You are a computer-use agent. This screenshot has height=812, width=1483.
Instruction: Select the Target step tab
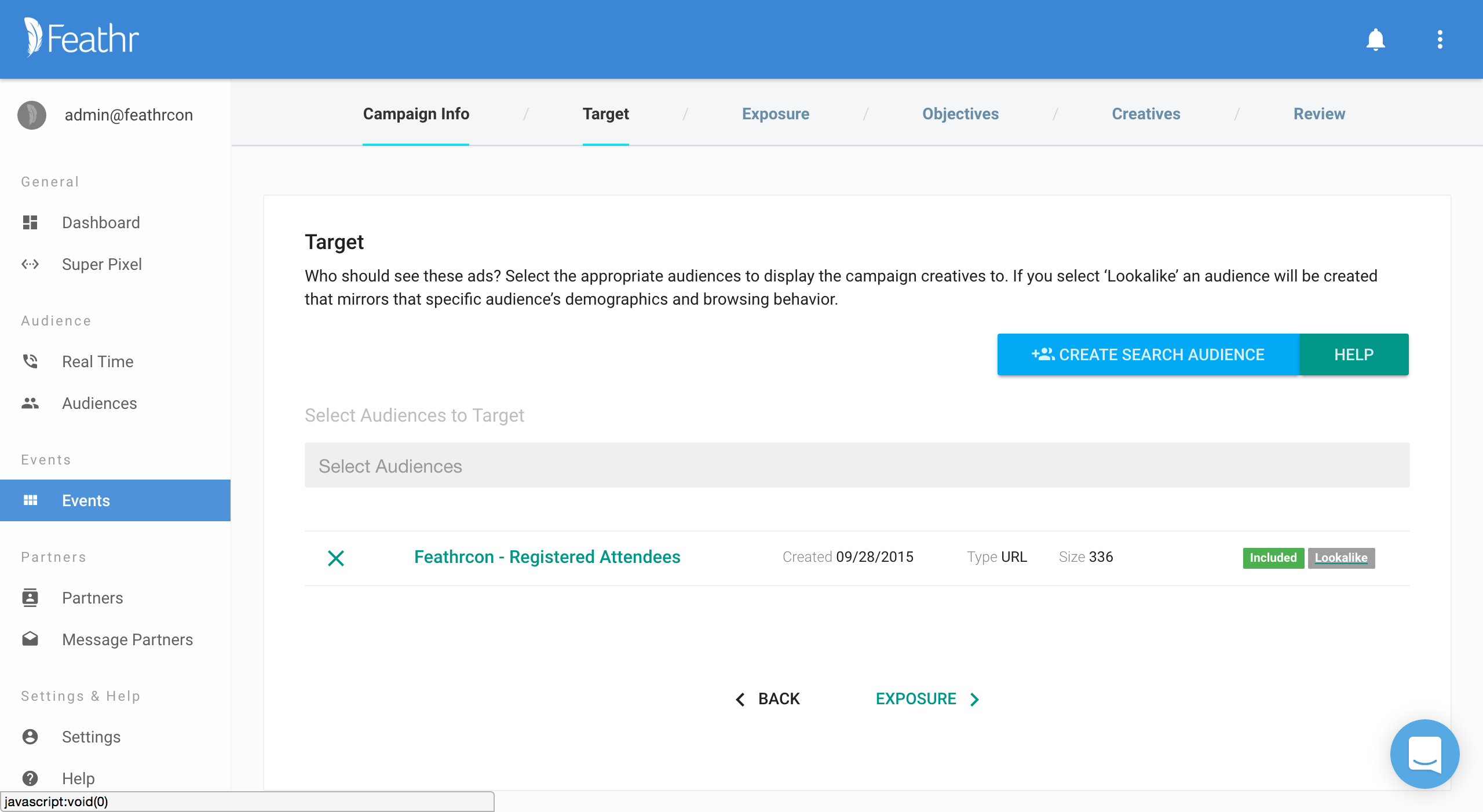[x=605, y=114]
